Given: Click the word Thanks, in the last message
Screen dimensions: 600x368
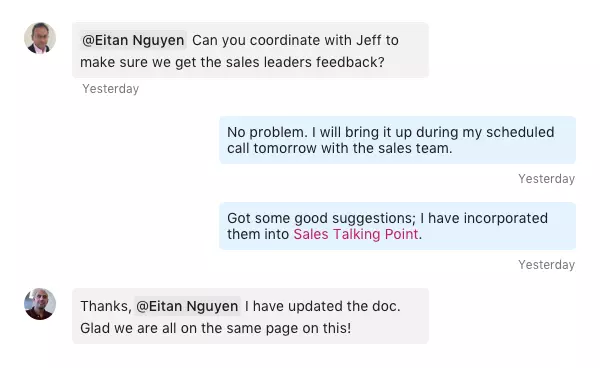Looking at the screenshot, I should (x=106, y=306).
